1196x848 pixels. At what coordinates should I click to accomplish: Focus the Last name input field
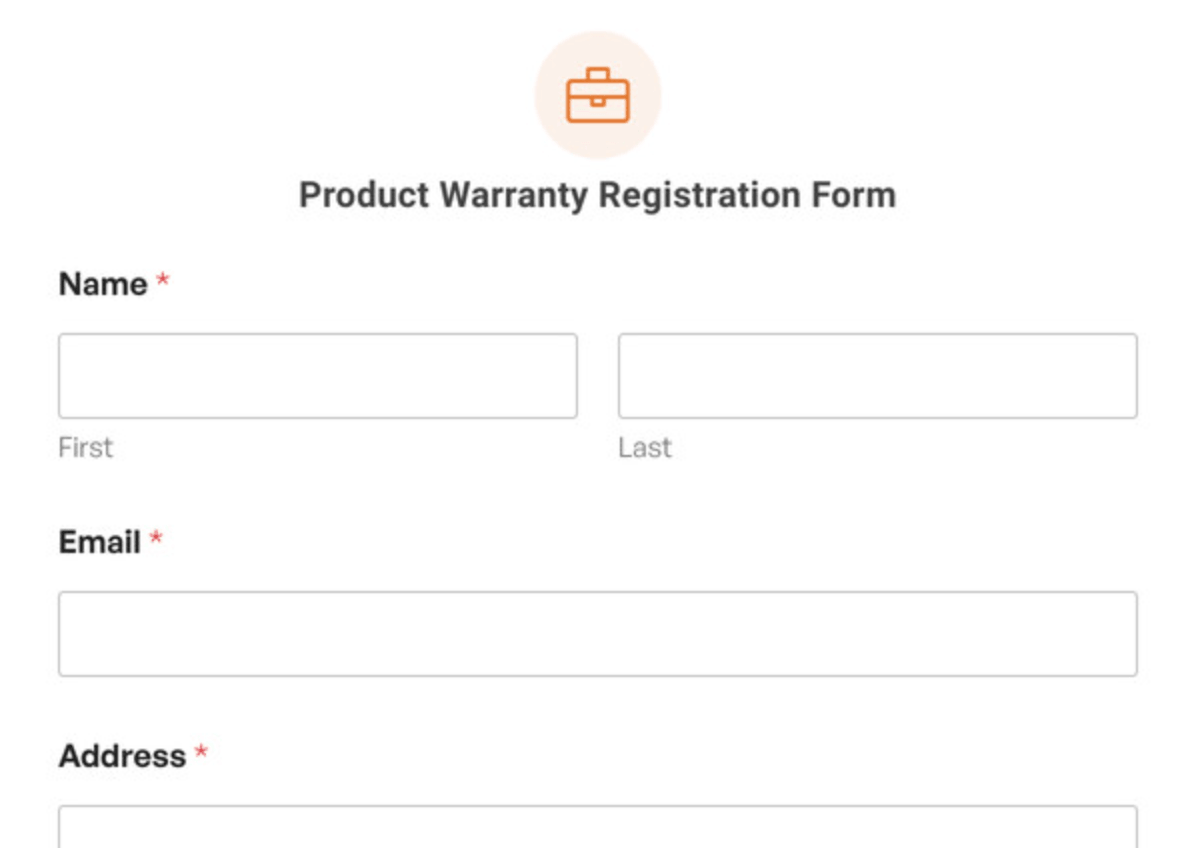coord(878,376)
